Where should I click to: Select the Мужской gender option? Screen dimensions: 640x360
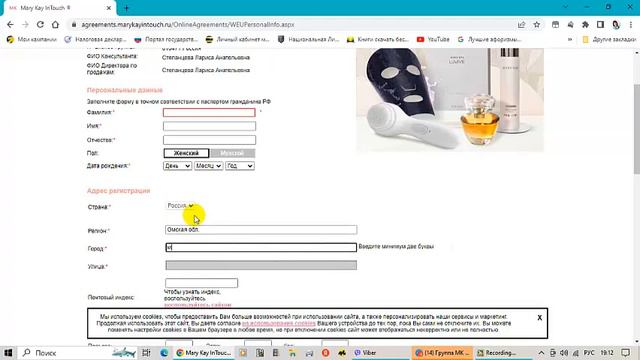click(x=232, y=153)
